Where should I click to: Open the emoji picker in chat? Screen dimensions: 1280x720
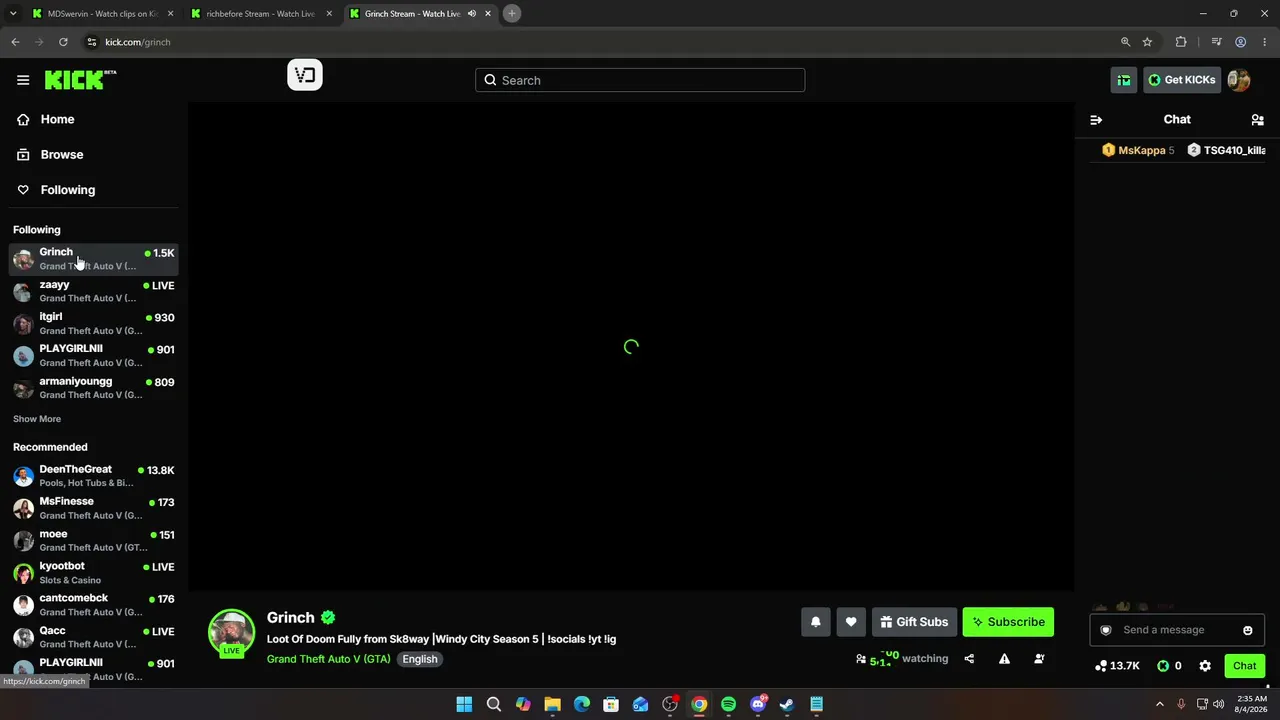point(1247,630)
